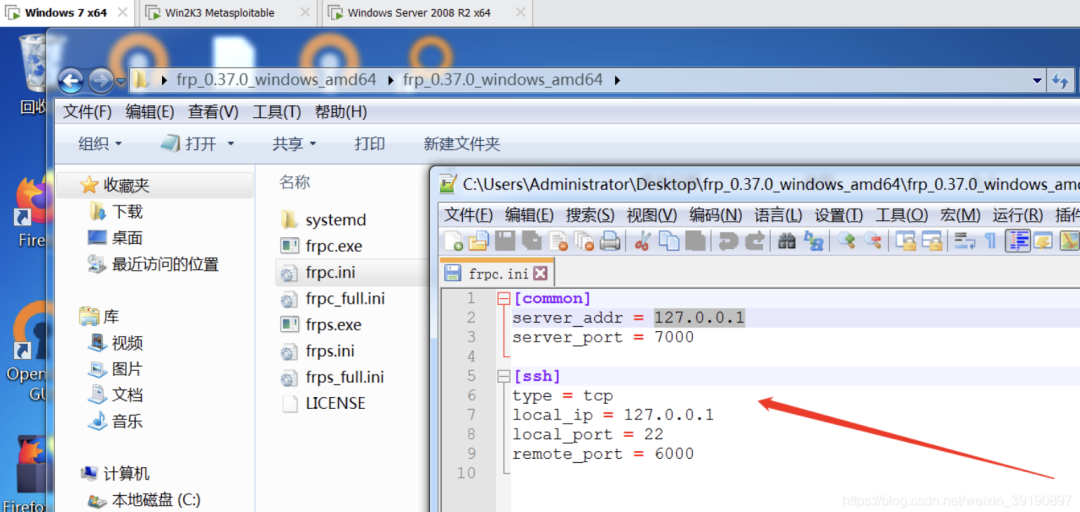
Task: Open the recent pages dropdown beside Forward
Action: 121,81
